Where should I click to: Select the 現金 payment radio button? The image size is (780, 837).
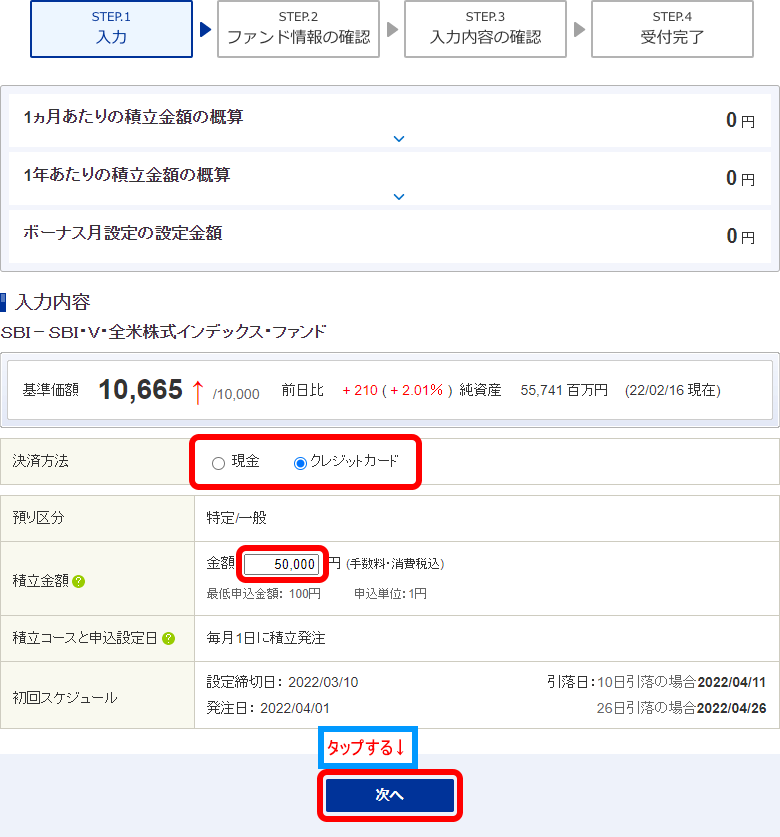[218, 463]
